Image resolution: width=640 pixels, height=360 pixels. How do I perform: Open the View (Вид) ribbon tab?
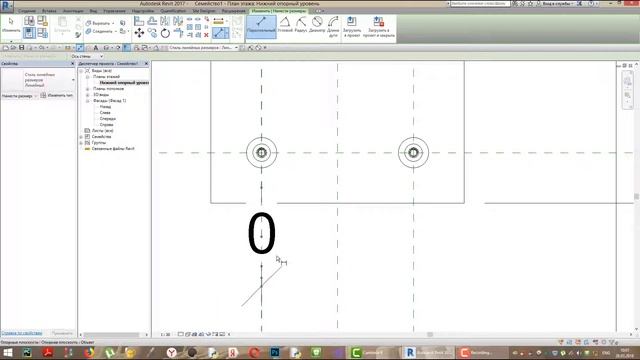(x=93, y=11)
